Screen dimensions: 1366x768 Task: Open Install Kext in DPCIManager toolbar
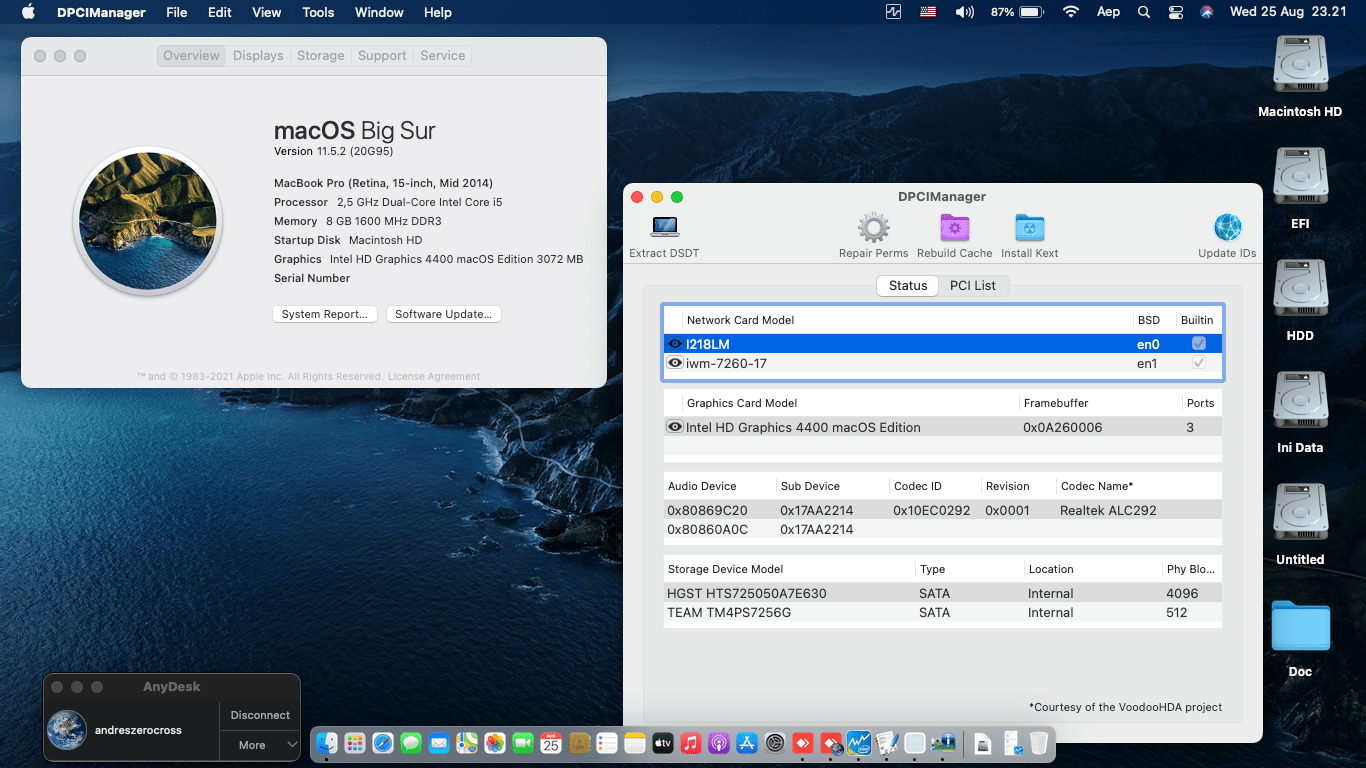[x=1029, y=227]
